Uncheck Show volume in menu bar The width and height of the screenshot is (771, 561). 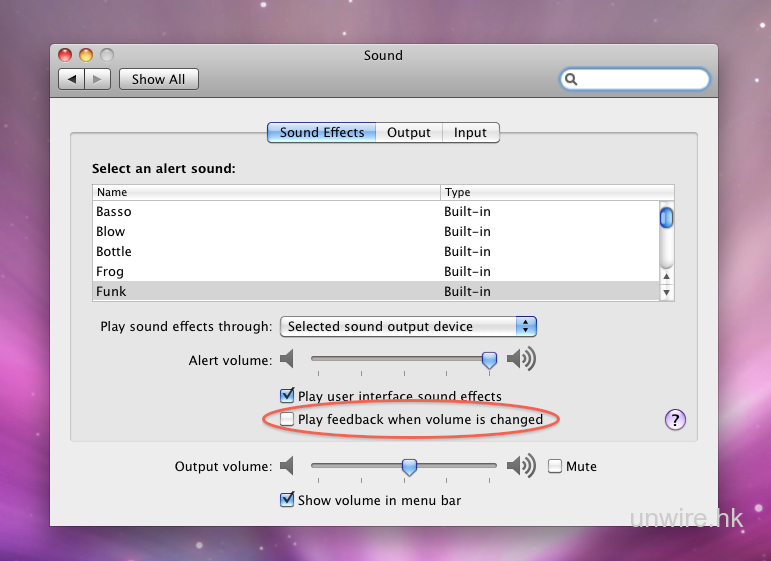288,500
